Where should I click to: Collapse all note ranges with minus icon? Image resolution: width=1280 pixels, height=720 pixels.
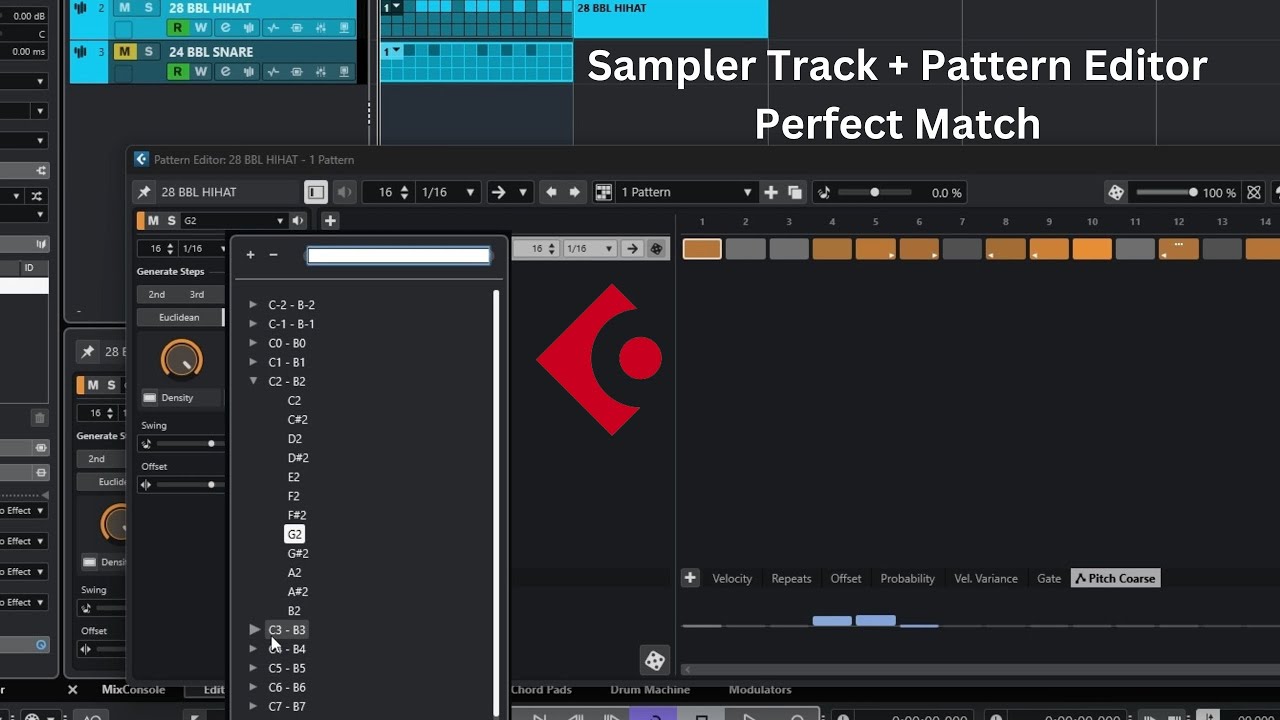point(273,255)
